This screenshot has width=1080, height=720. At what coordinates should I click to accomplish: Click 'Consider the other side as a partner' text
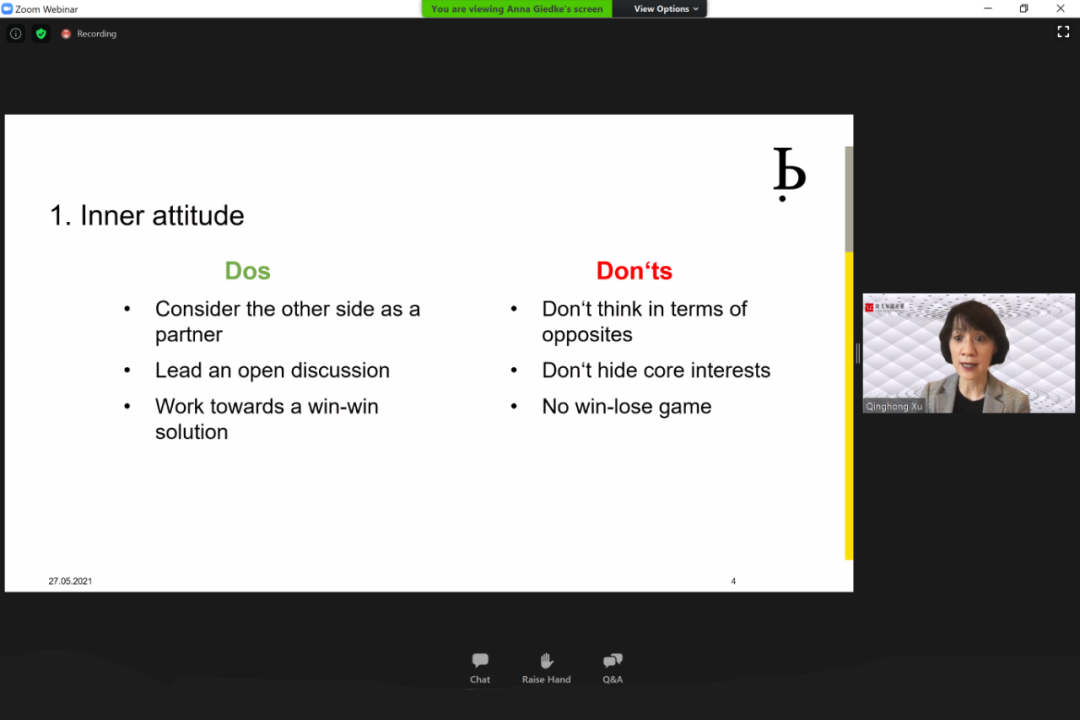(x=287, y=322)
